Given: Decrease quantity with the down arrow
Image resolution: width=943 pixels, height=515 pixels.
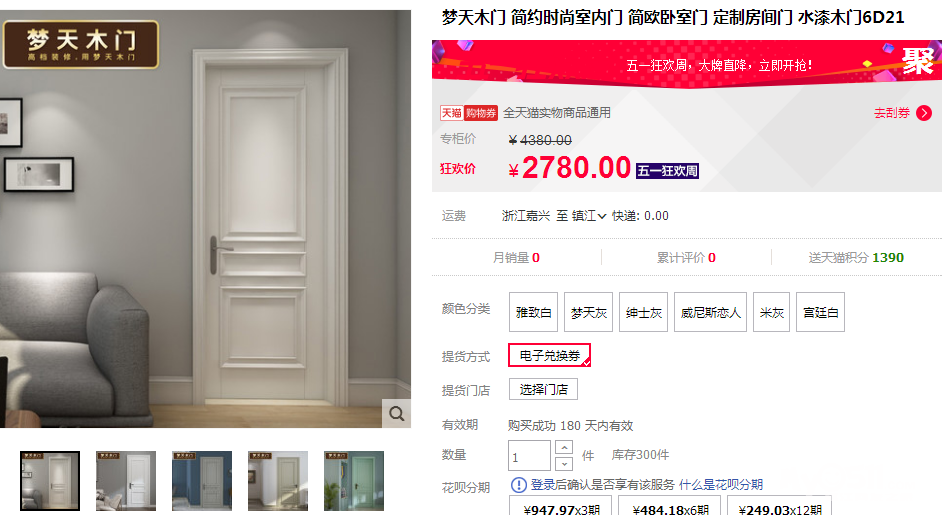Looking at the screenshot, I should click(564, 464).
